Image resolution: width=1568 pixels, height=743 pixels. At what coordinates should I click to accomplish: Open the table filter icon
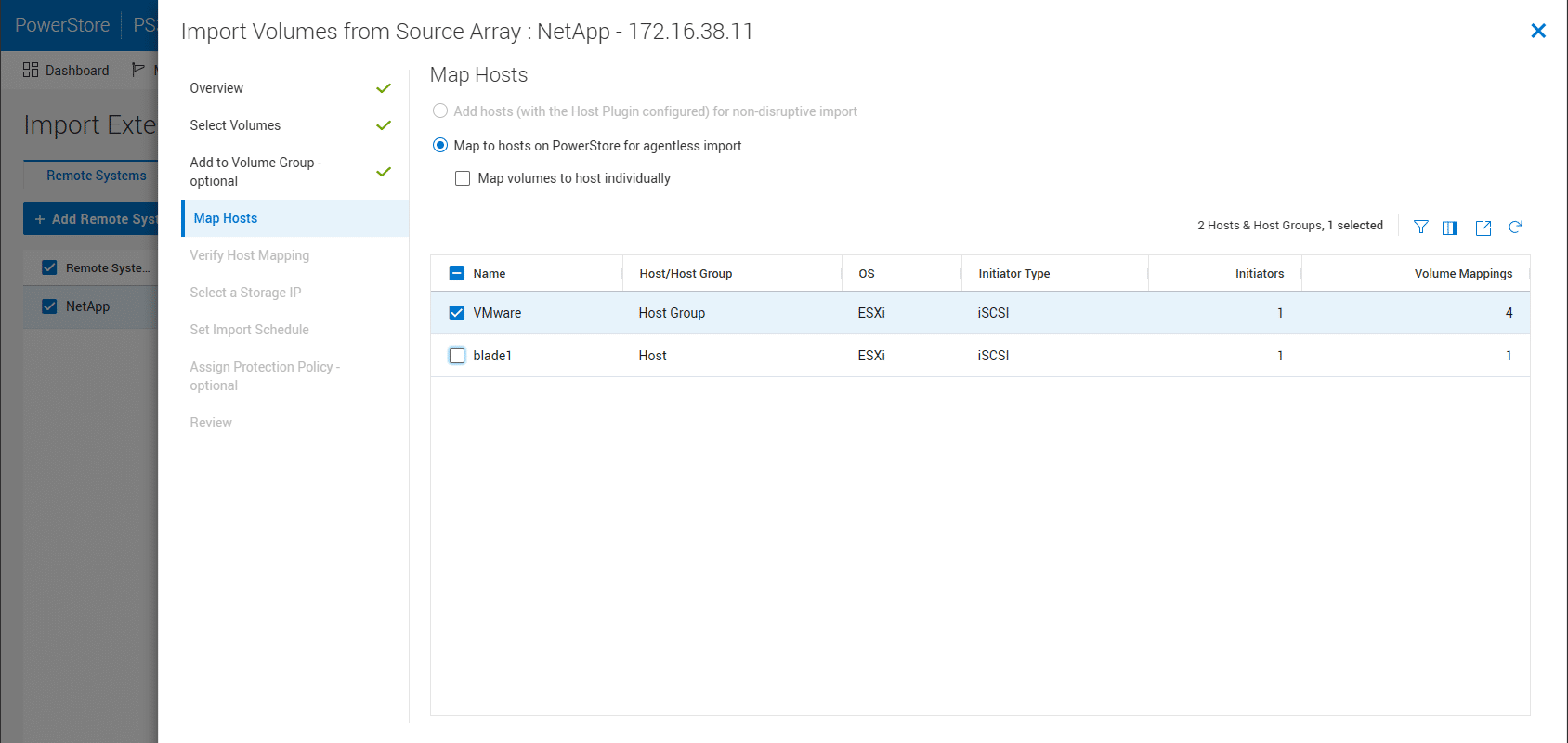1420,228
